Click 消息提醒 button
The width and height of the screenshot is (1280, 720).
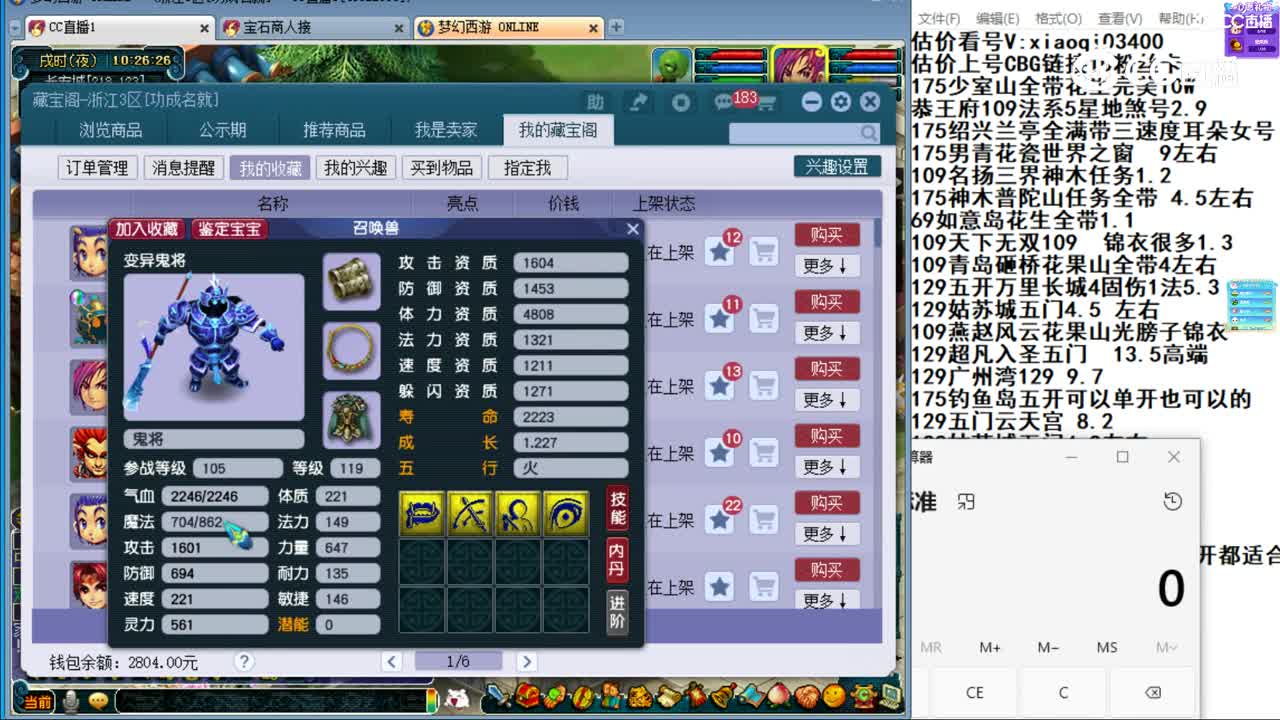point(183,168)
